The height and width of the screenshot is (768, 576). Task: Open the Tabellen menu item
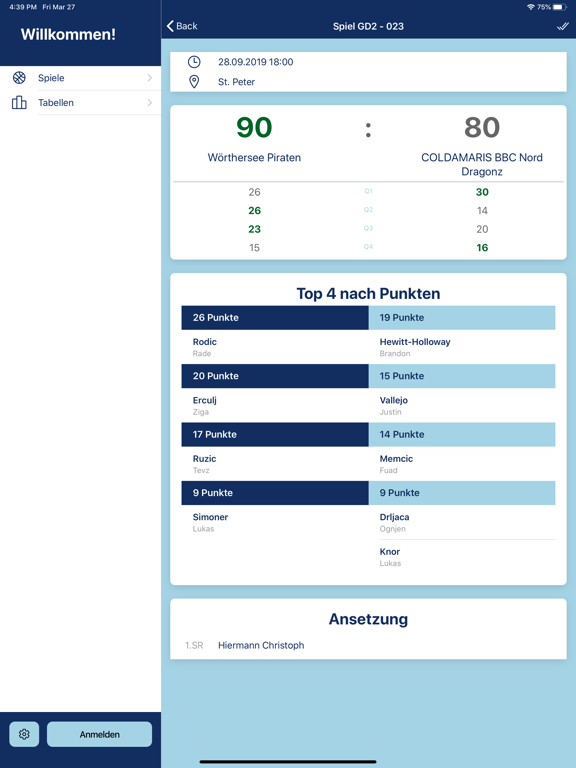click(80, 103)
